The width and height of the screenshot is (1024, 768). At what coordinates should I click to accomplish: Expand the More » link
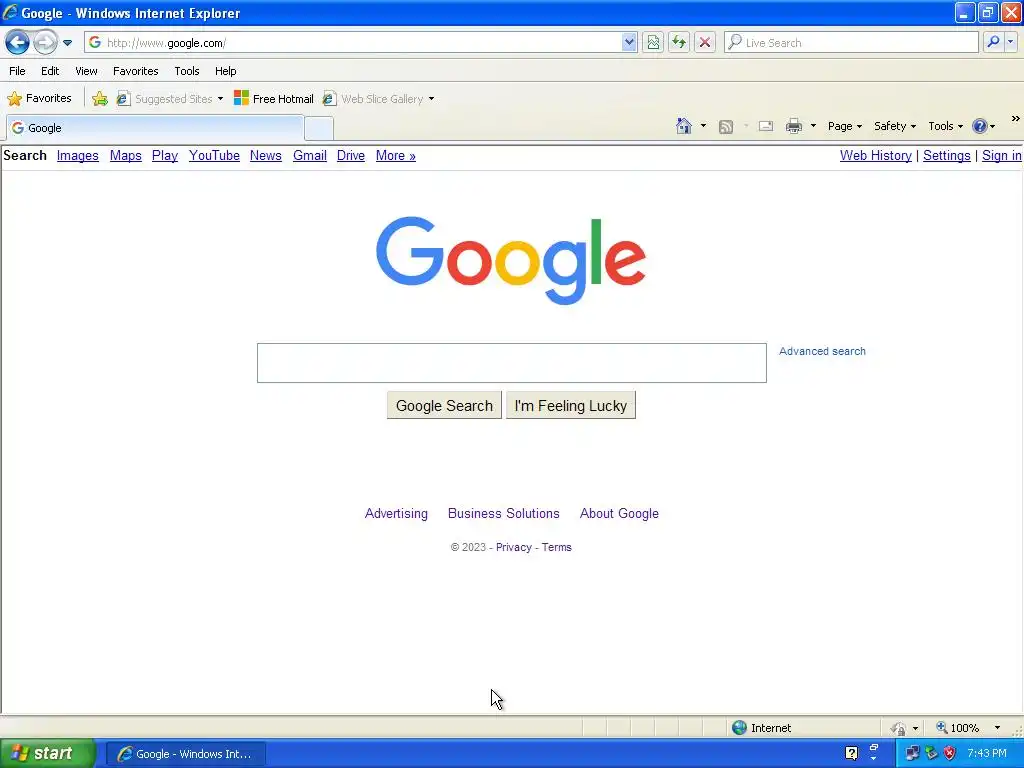pyautogui.click(x=396, y=155)
